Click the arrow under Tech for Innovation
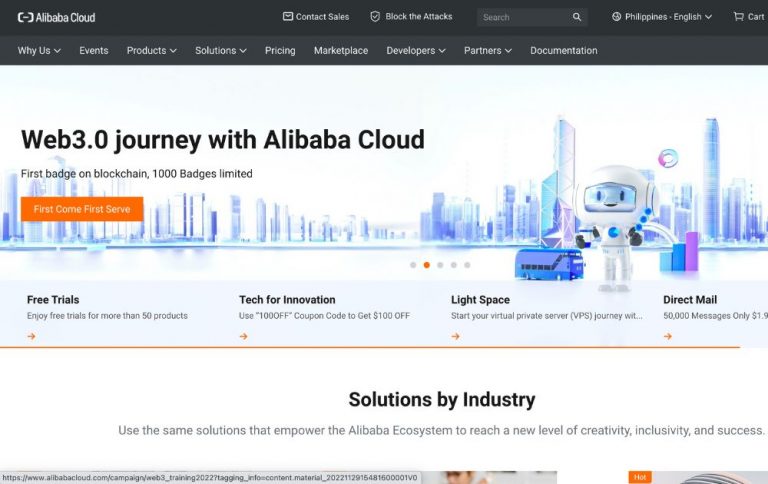The height and width of the screenshot is (484, 768). 244,336
